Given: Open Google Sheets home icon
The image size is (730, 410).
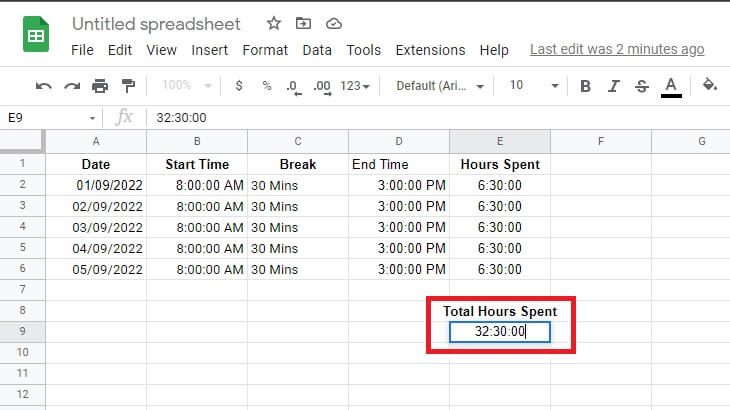Looking at the screenshot, I should tap(36, 34).
